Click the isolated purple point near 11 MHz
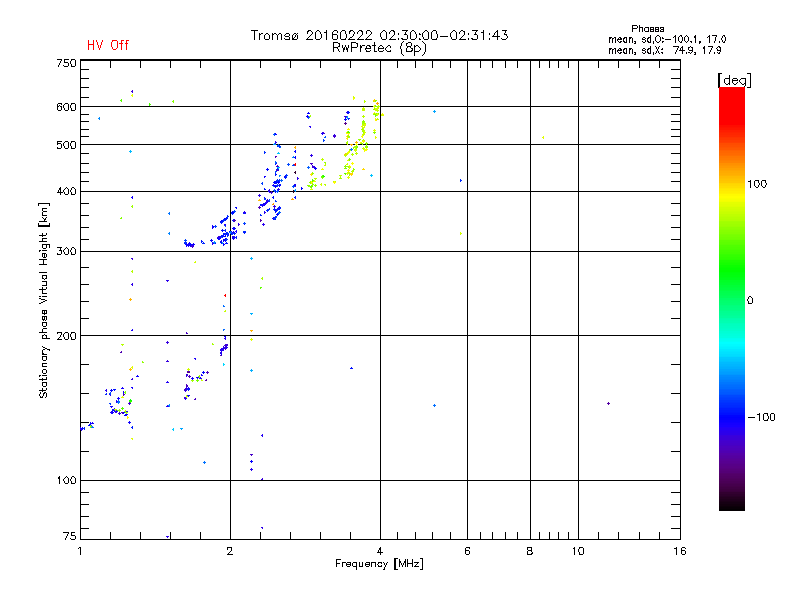This screenshot has height=600, width=800. click(608, 404)
